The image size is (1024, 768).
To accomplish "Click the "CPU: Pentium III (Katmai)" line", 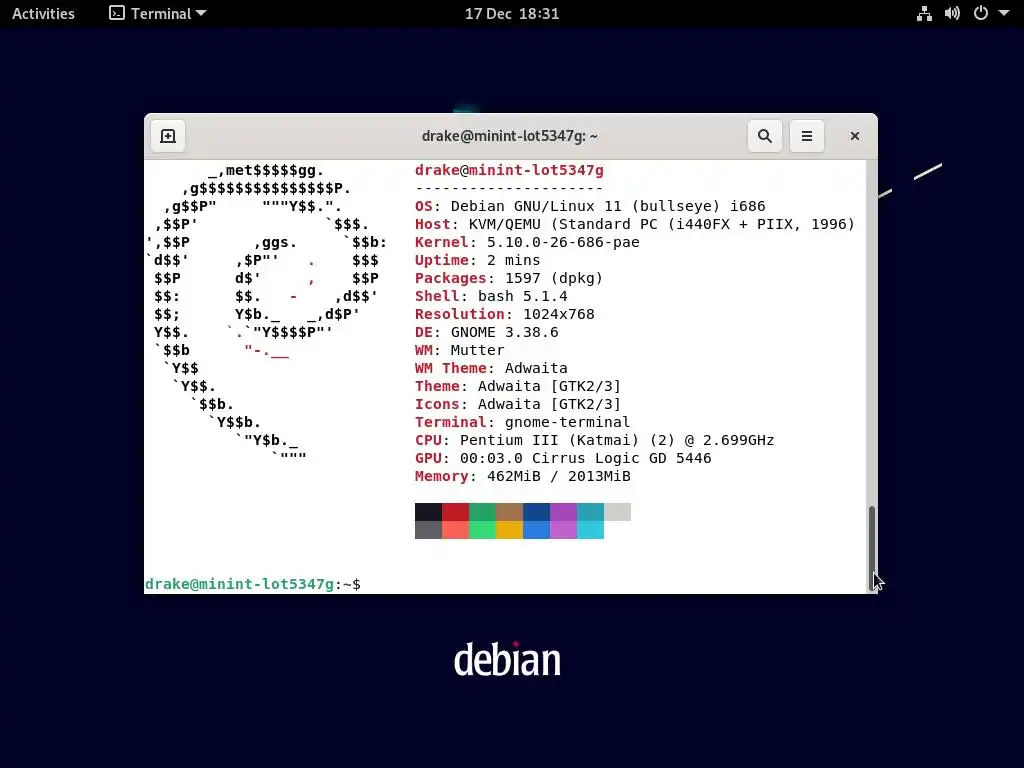I will (x=594, y=440).
